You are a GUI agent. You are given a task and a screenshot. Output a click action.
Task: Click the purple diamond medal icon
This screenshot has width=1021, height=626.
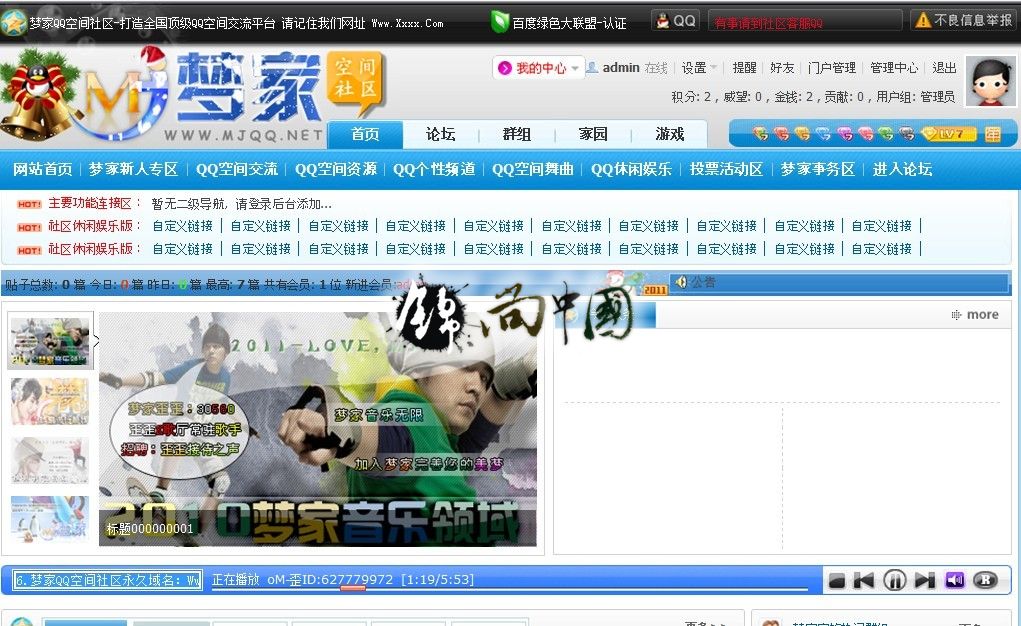point(845,134)
